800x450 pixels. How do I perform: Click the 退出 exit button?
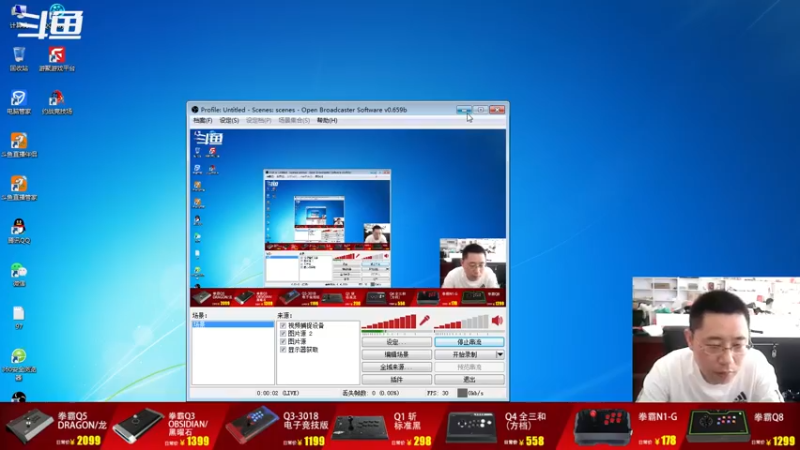pyautogui.click(x=469, y=380)
